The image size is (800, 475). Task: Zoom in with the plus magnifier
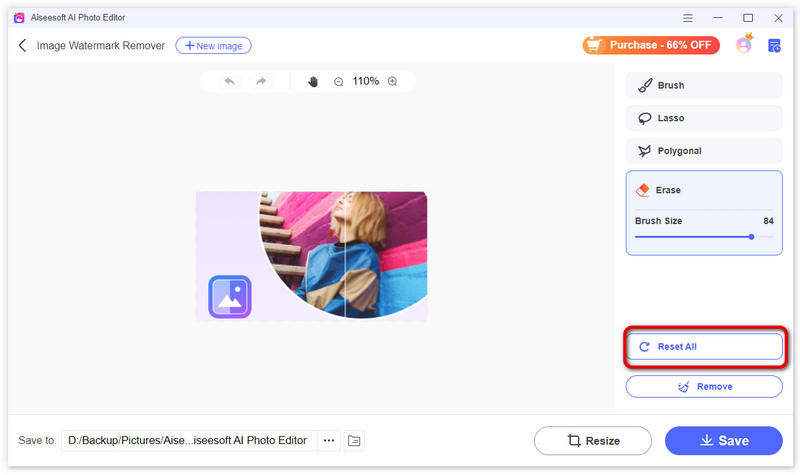click(392, 81)
